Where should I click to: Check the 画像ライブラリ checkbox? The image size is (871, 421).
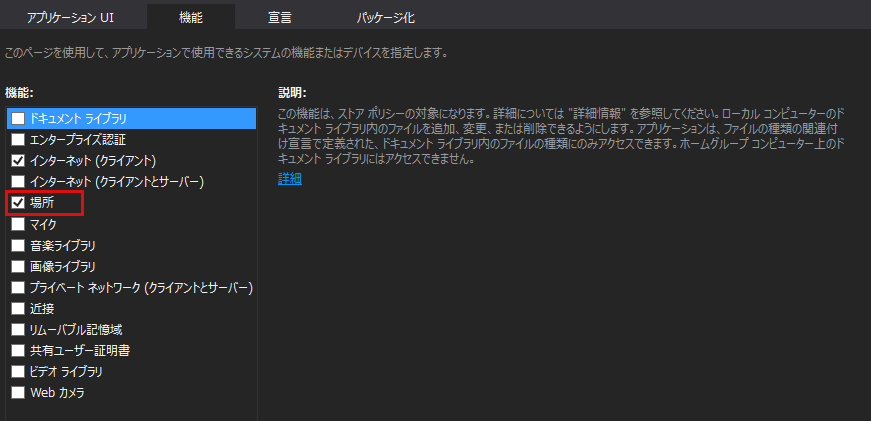(x=18, y=266)
